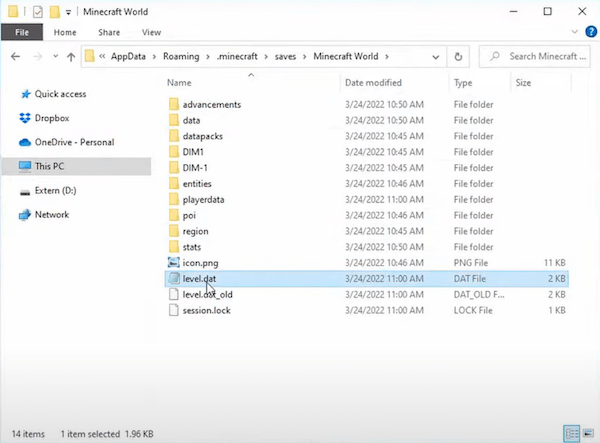The height and width of the screenshot is (443, 600).
Task: Click Roaming in the address breadcrumb
Action: 181,57
